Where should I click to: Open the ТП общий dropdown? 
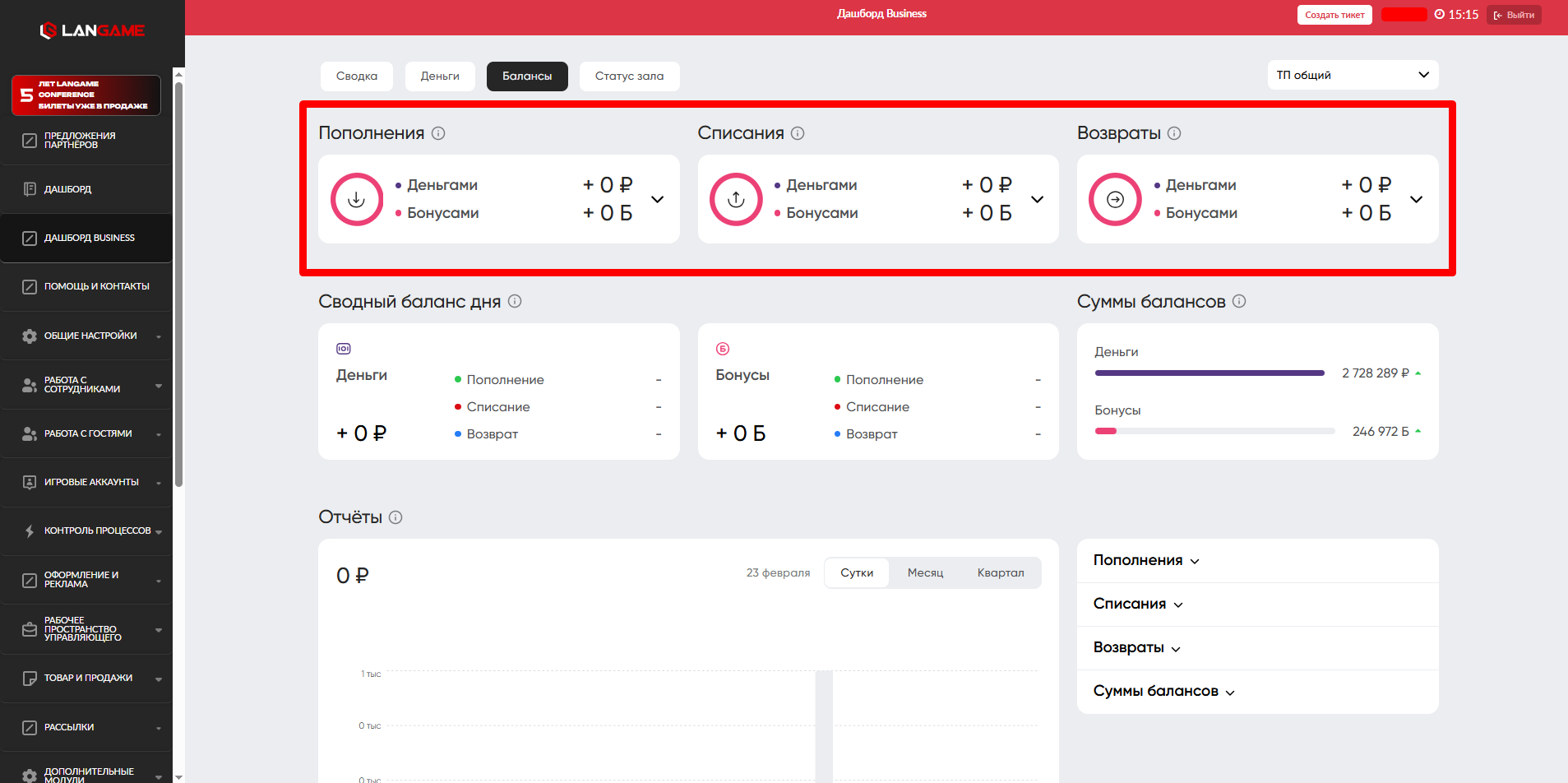1353,75
